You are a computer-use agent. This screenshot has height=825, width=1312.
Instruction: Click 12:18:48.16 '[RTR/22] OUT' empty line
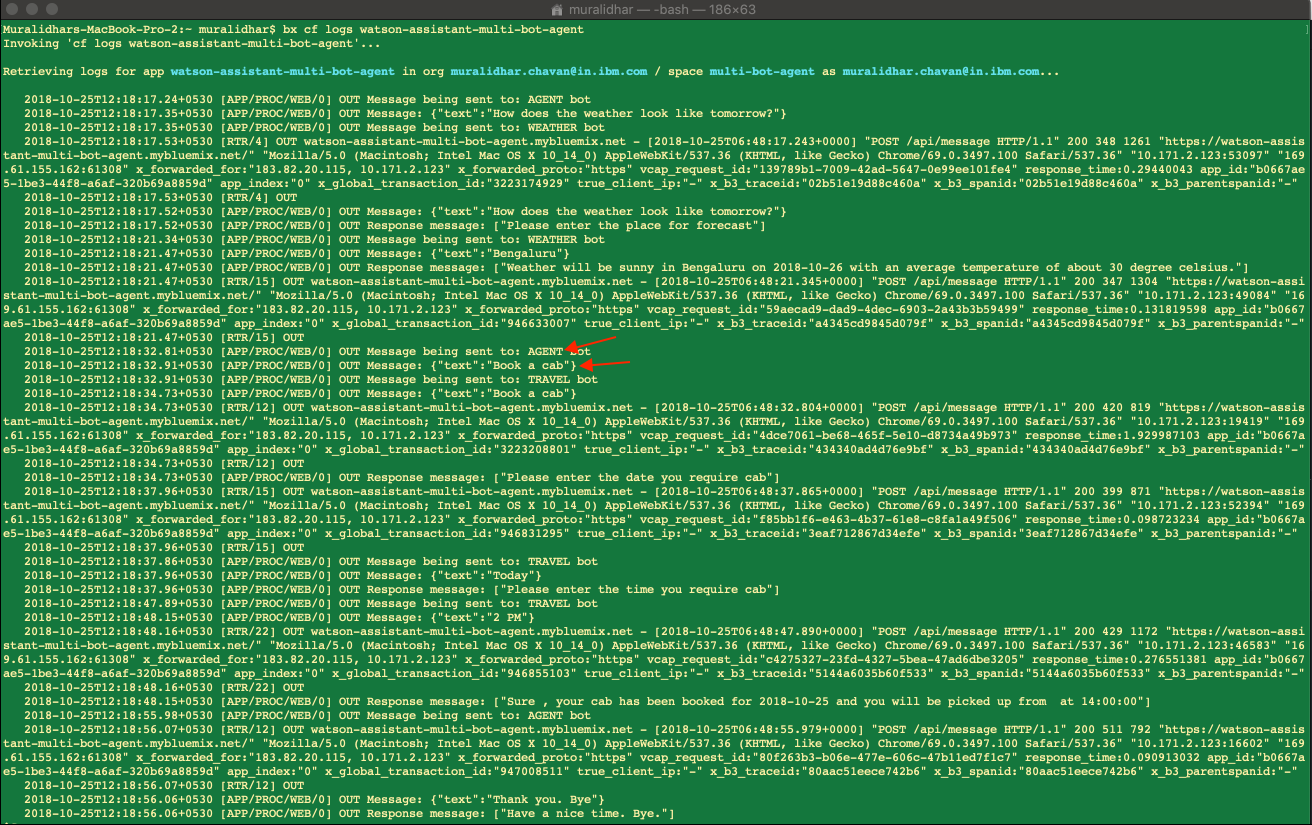164,688
